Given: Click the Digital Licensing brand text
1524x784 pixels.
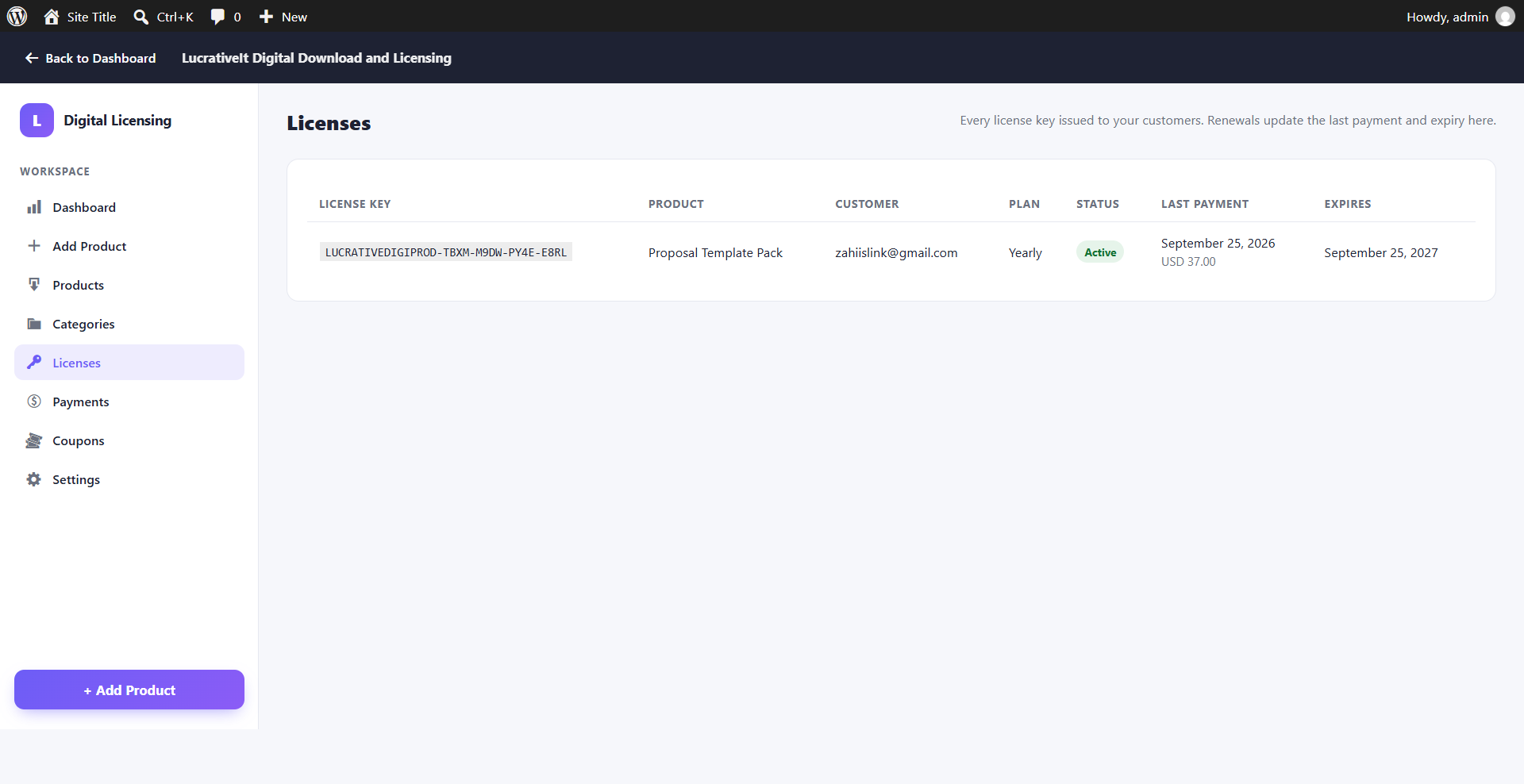Looking at the screenshot, I should 117,121.
